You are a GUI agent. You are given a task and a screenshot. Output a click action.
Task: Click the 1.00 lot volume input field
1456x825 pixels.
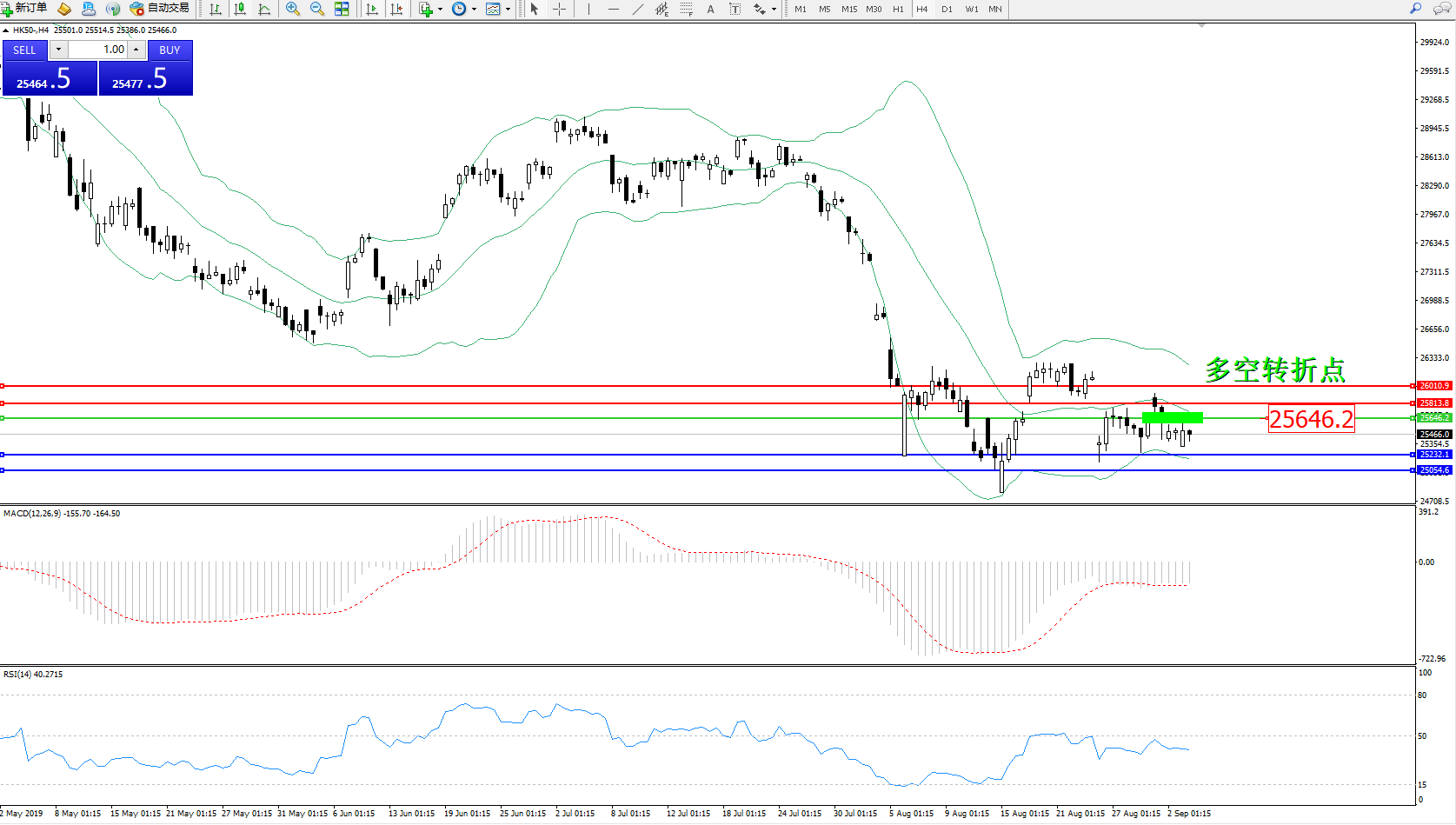click(97, 50)
